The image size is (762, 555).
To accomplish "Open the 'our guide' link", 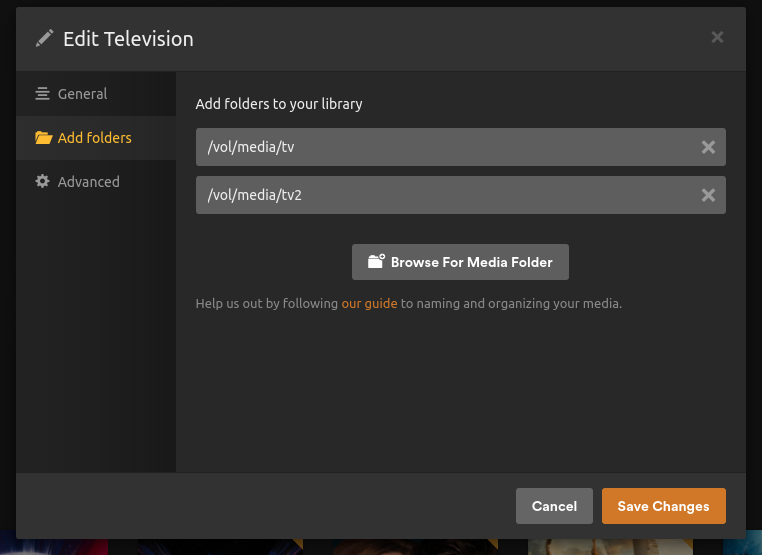I will 369,303.
